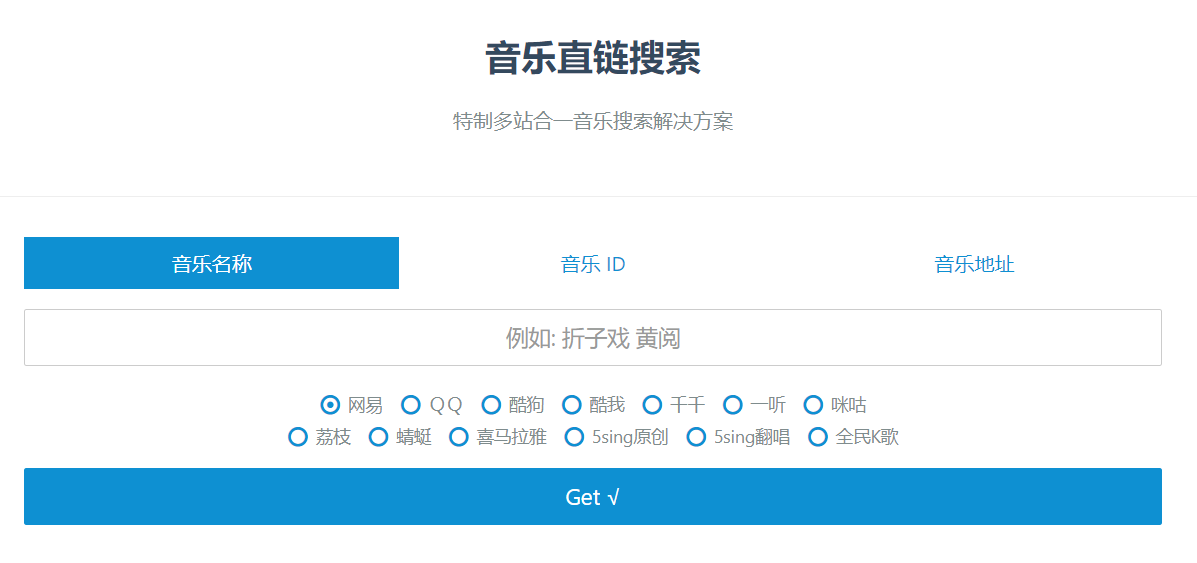The width and height of the screenshot is (1197, 563).
Task: Switch to the 音乐名称 tab
Action: click(x=211, y=264)
